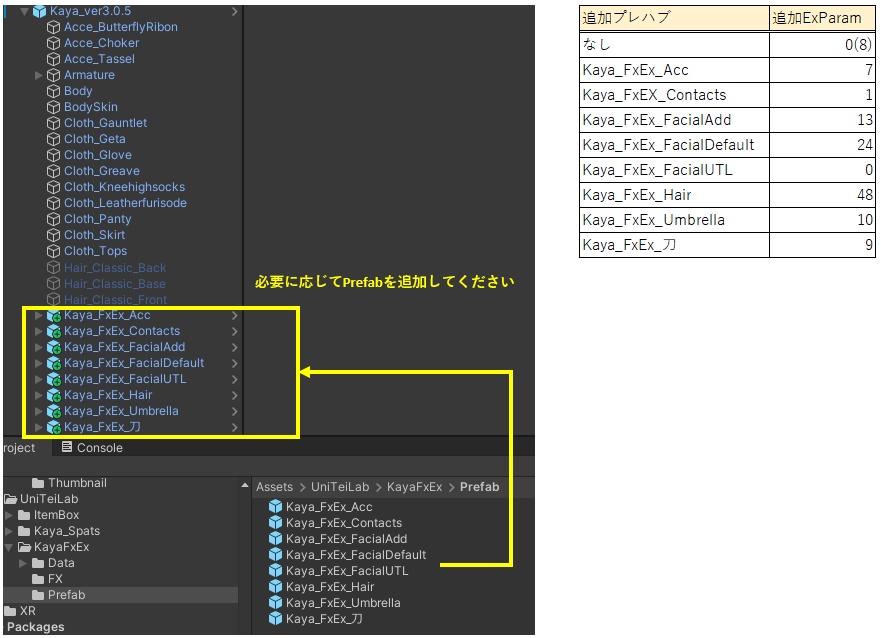Click the FX folder icon
881x638 pixels.
(x=38, y=579)
